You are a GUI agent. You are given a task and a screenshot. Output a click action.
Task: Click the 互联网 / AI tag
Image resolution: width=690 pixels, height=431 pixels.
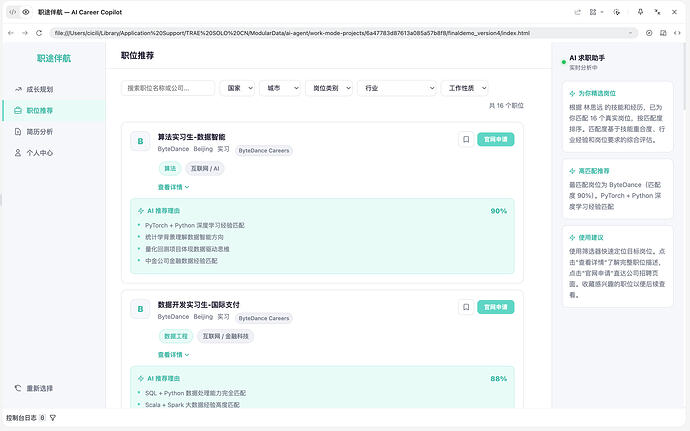pyautogui.click(x=205, y=169)
